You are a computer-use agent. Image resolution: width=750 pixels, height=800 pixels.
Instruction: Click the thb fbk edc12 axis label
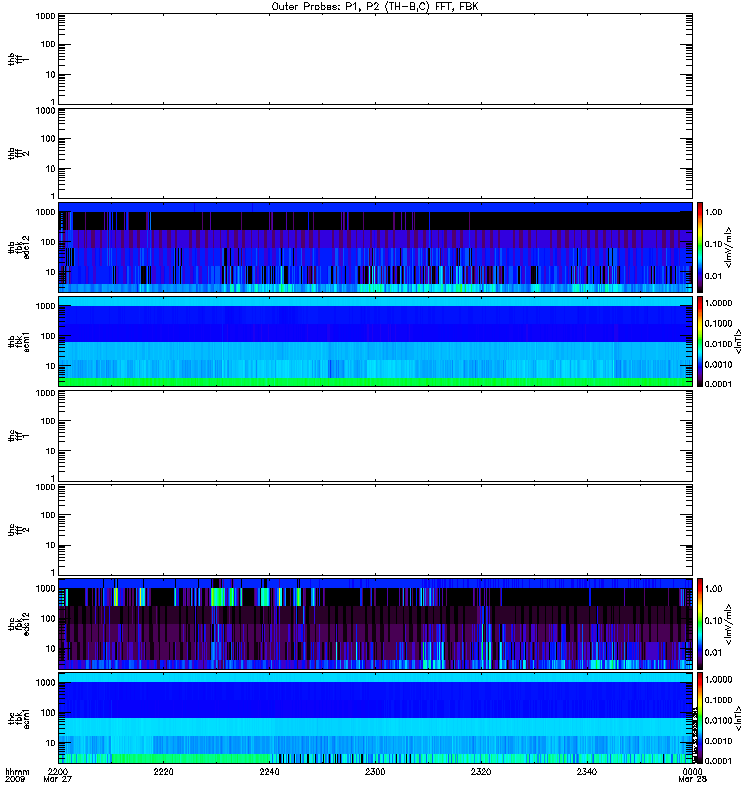[x=18, y=247]
